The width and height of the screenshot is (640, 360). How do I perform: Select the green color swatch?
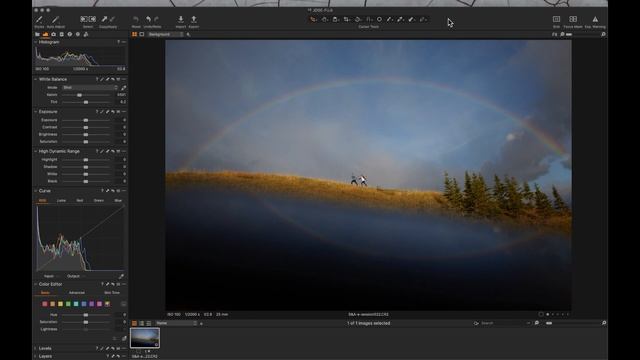(68, 304)
